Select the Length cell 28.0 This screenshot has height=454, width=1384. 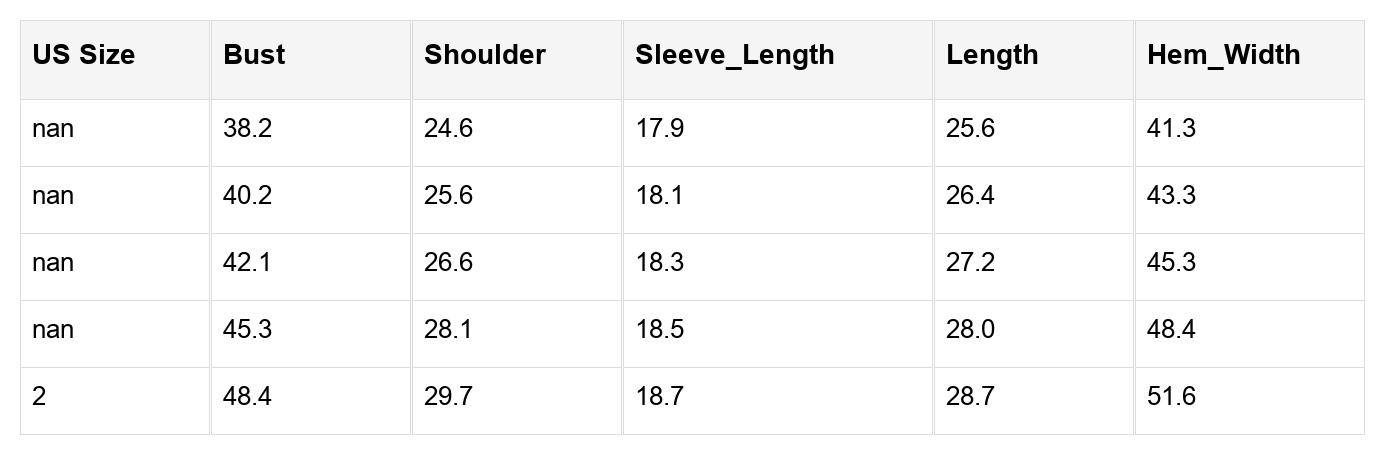click(970, 330)
